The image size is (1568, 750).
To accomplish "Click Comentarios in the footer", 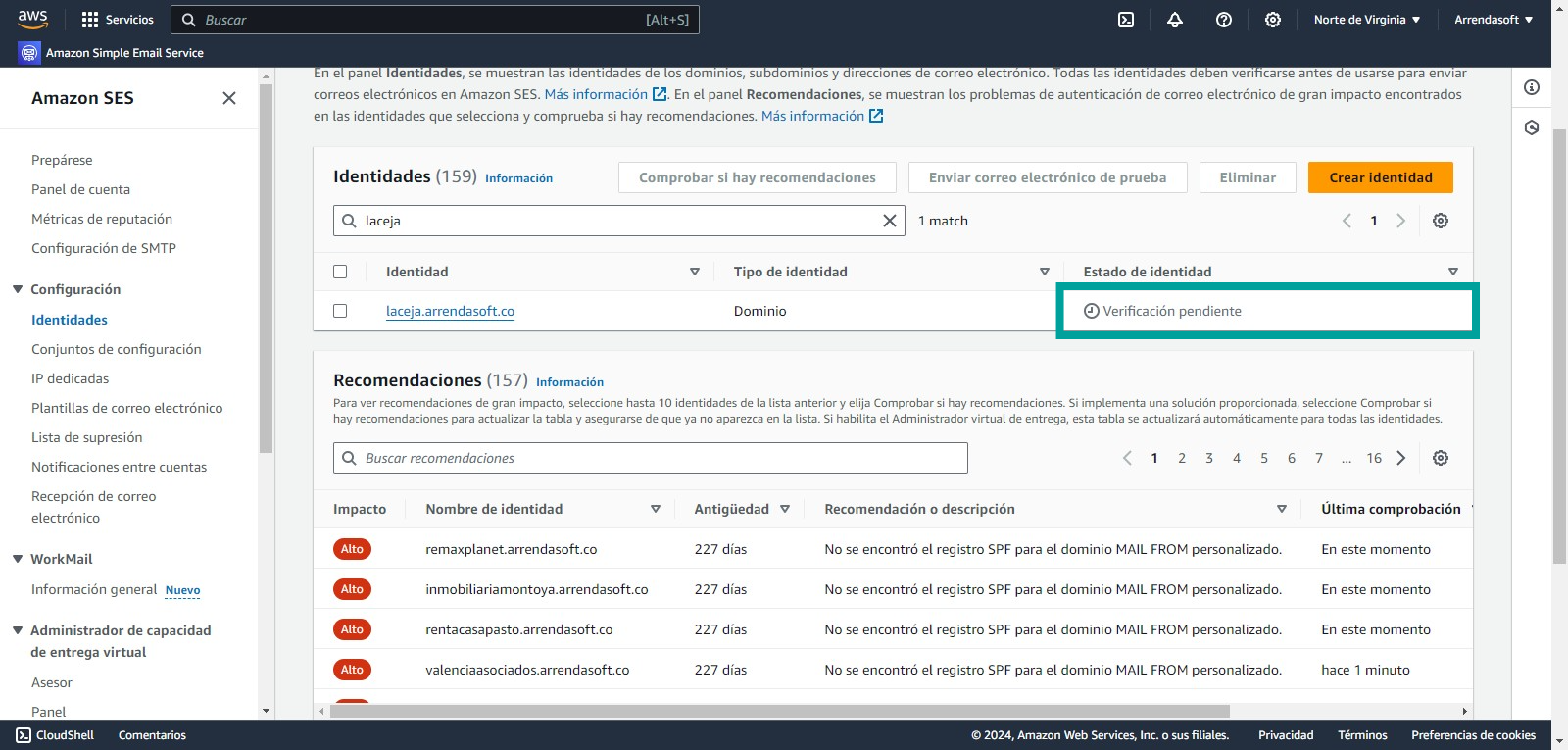I will click(x=152, y=735).
